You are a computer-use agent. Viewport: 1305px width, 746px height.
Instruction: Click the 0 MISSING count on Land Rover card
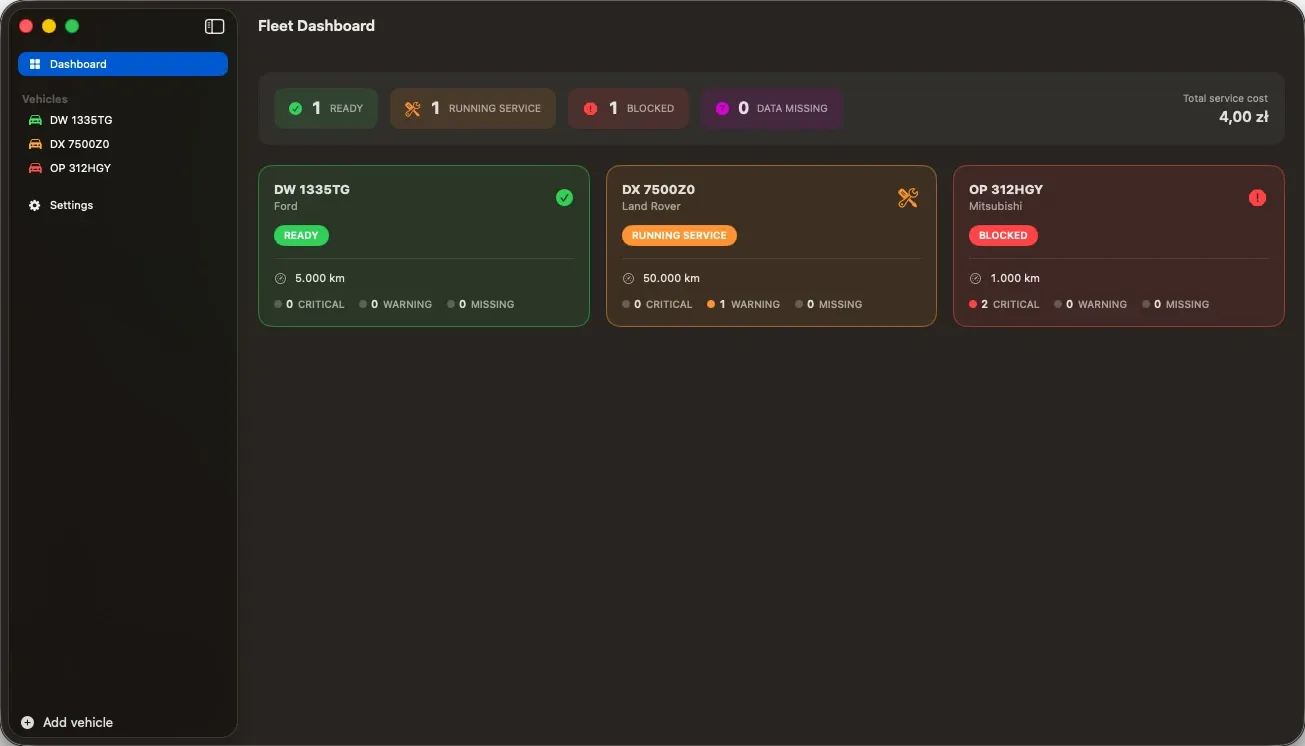pyautogui.click(x=828, y=304)
